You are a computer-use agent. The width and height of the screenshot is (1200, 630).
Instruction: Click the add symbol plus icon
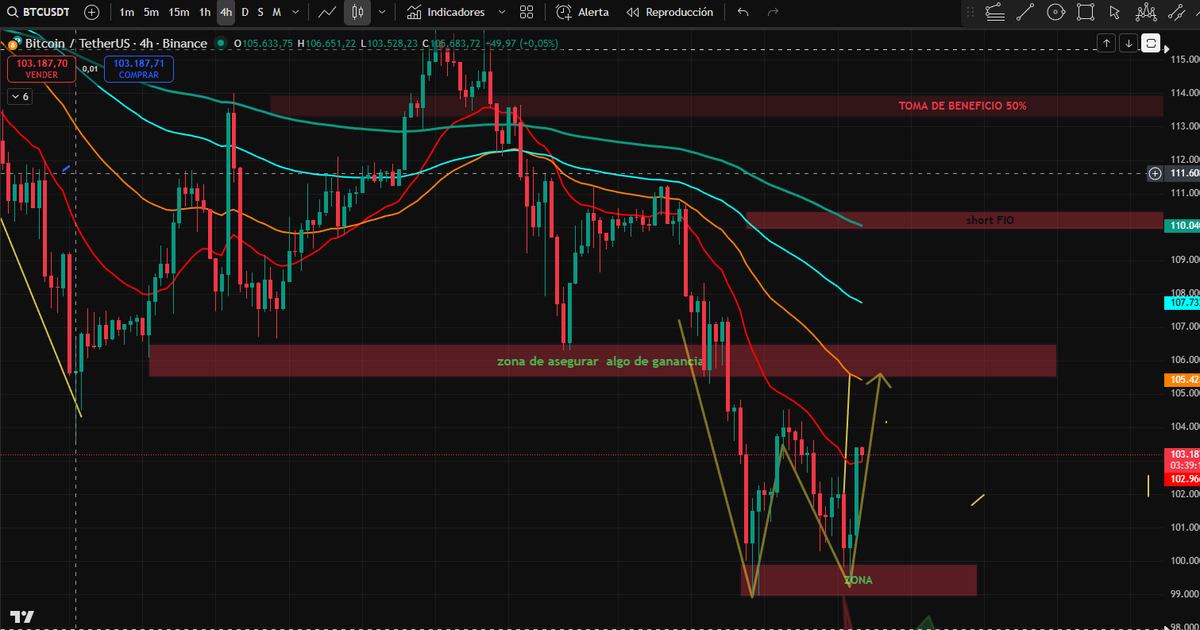[x=92, y=12]
